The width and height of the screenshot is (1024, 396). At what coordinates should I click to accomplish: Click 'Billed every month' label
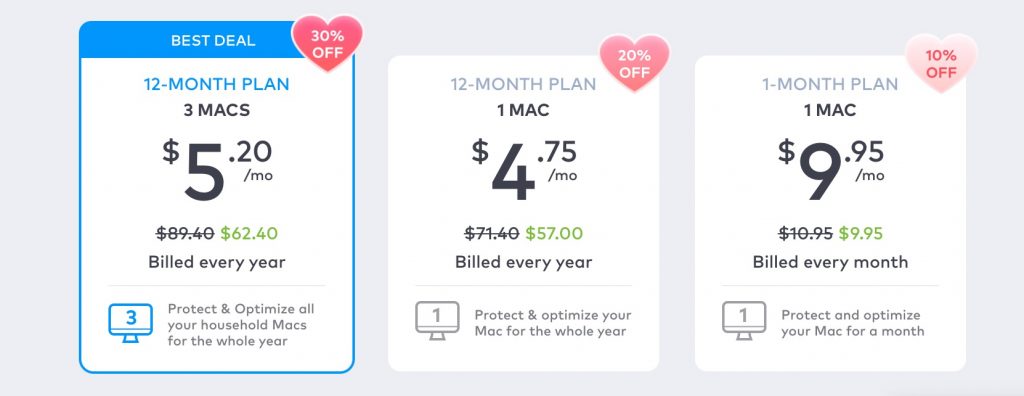830,262
